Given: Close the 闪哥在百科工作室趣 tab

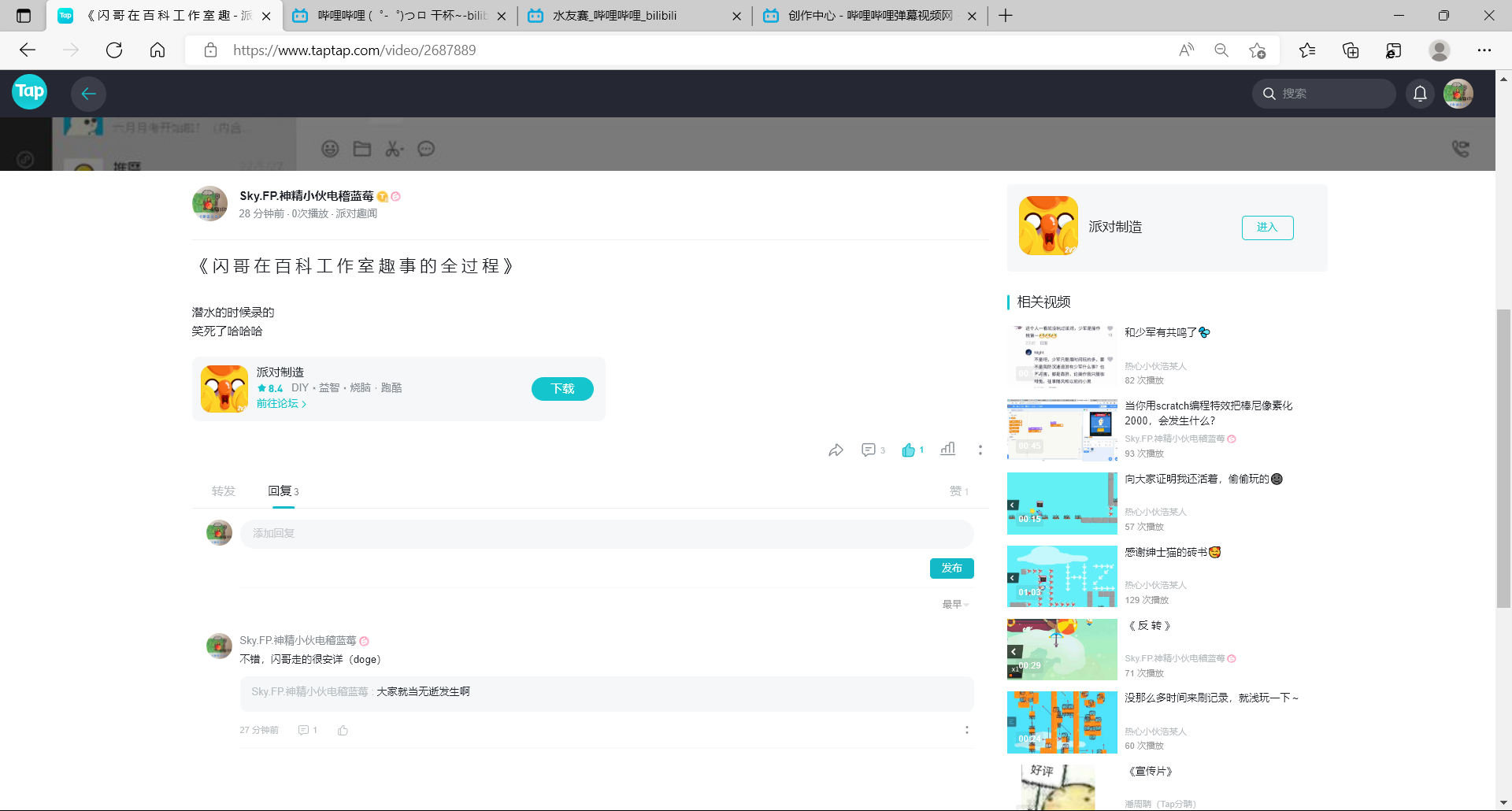Looking at the screenshot, I should click(x=266, y=16).
